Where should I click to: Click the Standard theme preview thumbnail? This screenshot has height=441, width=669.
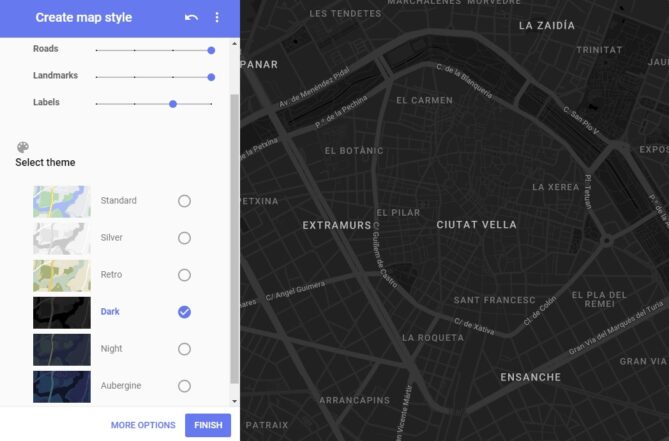tap(61, 201)
